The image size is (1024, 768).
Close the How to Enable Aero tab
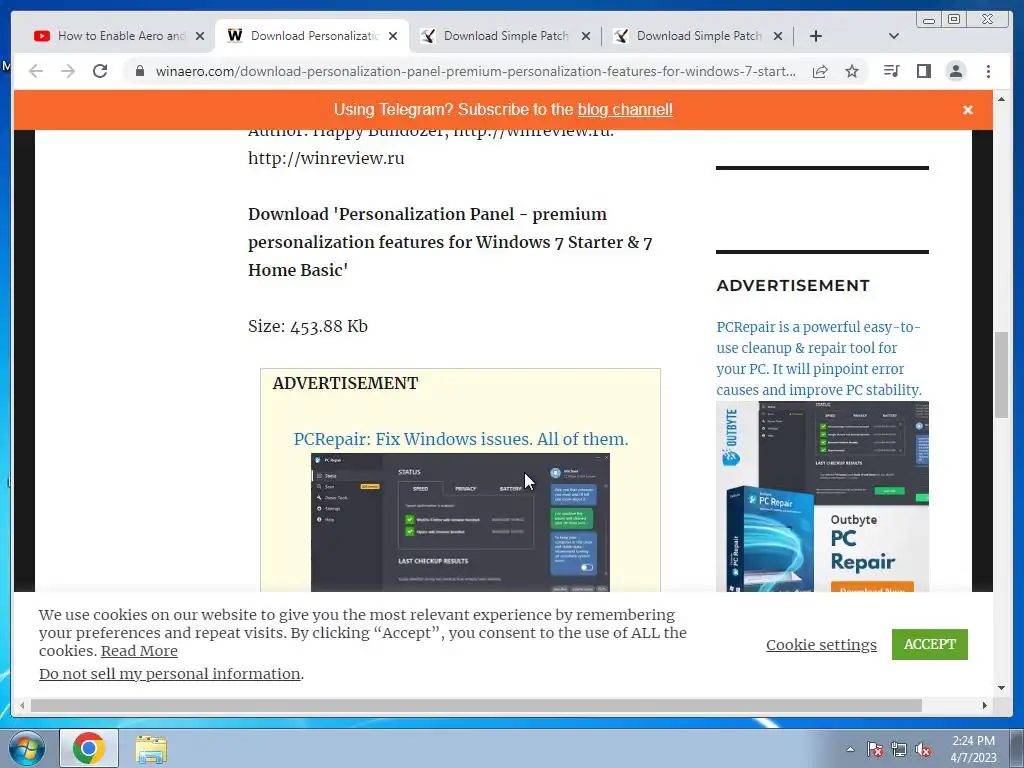(200, 36)
